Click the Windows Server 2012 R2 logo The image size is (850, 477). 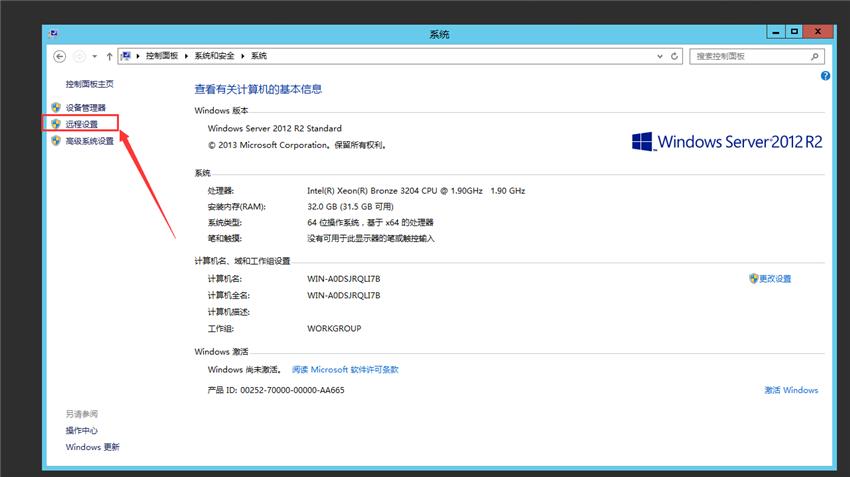click(x=727, y=142)
